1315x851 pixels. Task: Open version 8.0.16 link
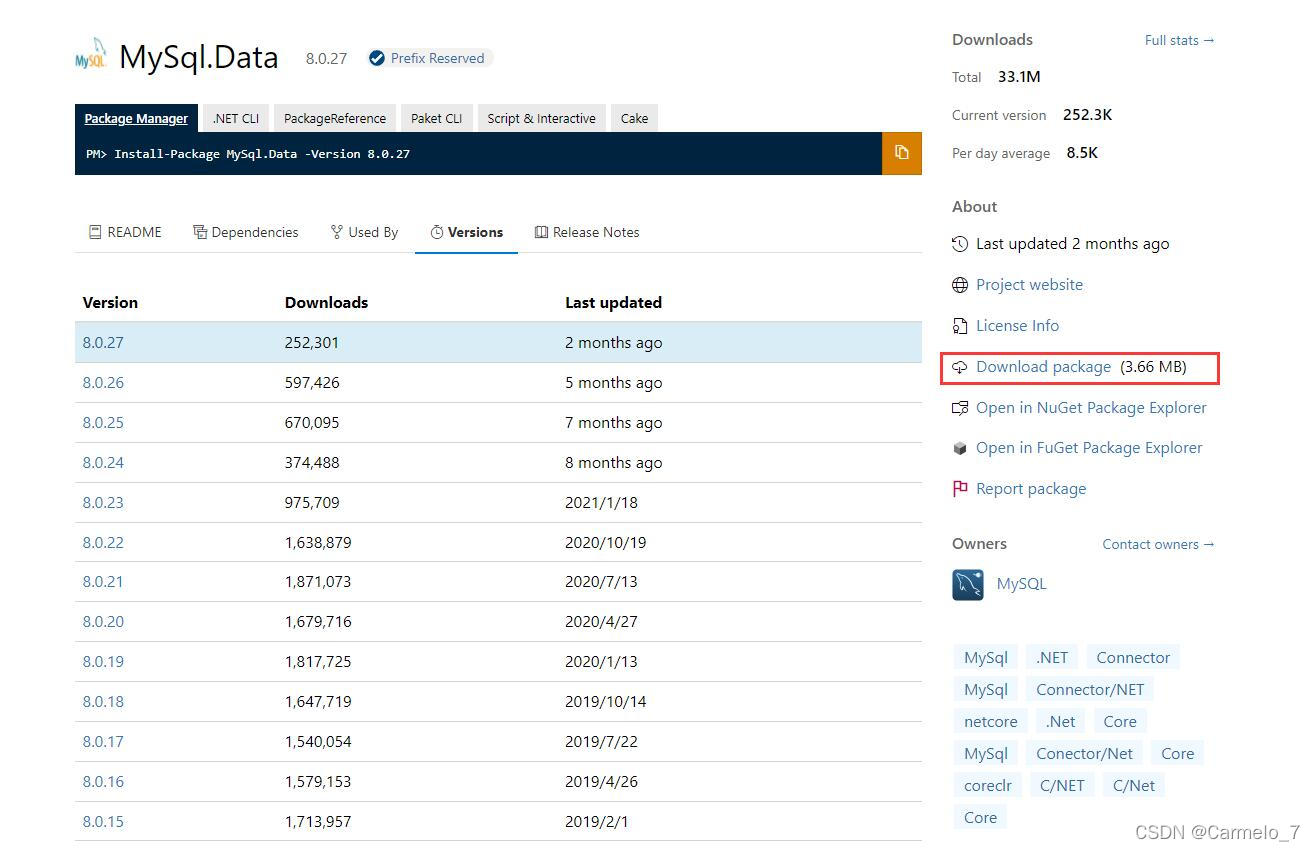[x=103, y=781]
